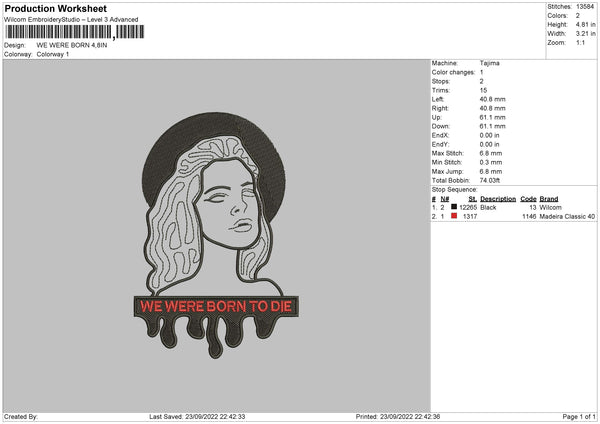This screenshot has width=600, height=424.
Task: Click the 'Code' column header
Action: 528,199
